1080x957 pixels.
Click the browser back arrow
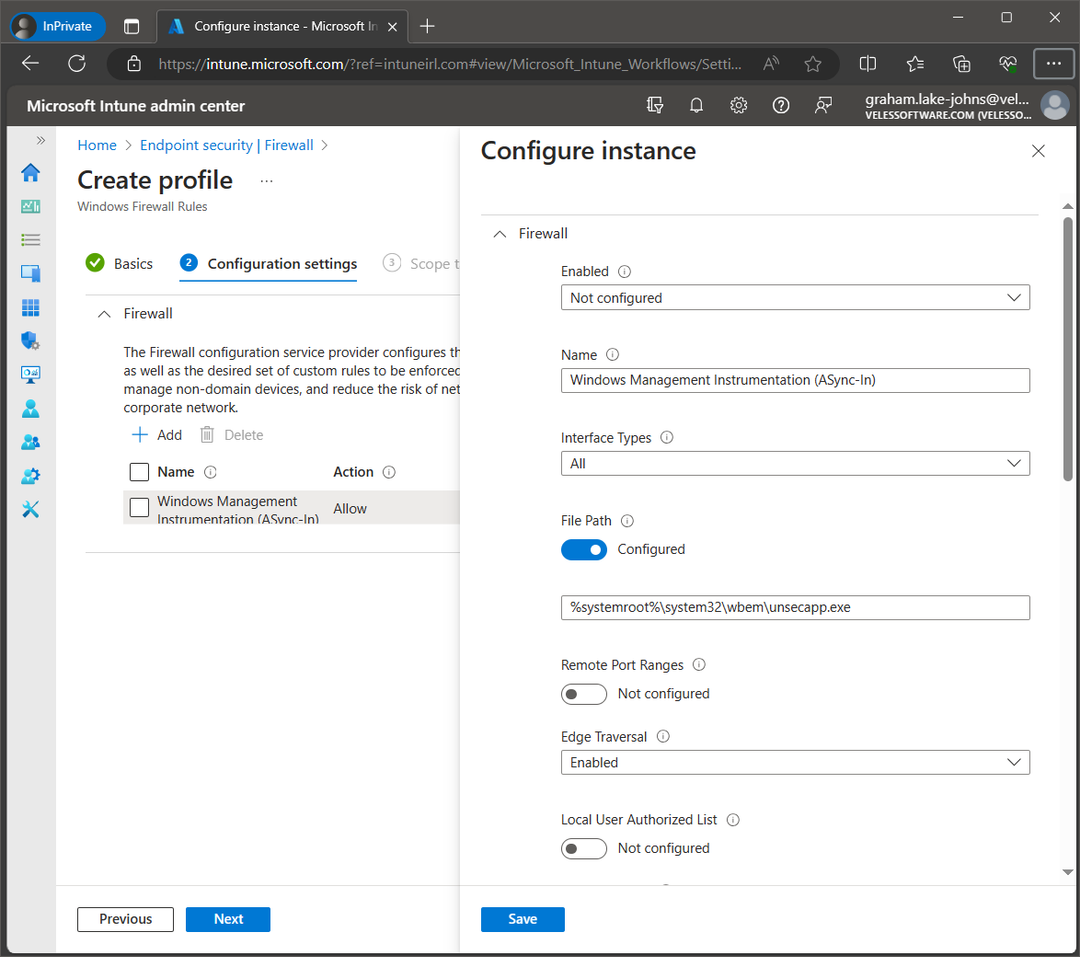click(x=30, y=64)
